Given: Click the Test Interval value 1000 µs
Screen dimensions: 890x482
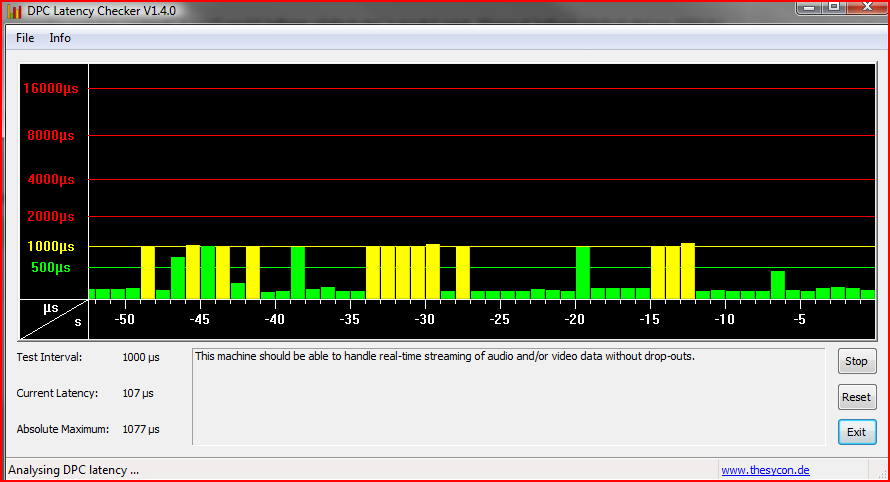Looking at the screenshot, I should pos(141,357).
